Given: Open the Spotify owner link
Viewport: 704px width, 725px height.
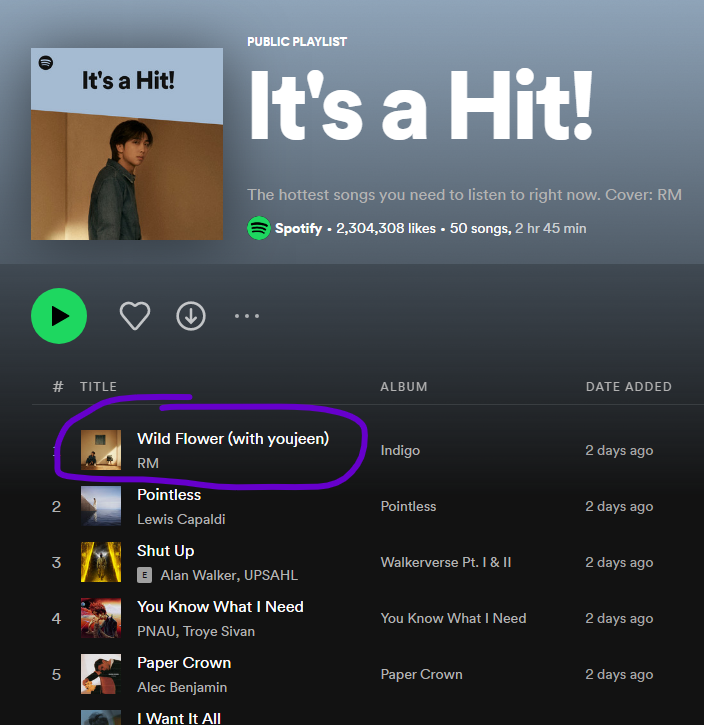Looking at the screenshot, I should 298,228.
